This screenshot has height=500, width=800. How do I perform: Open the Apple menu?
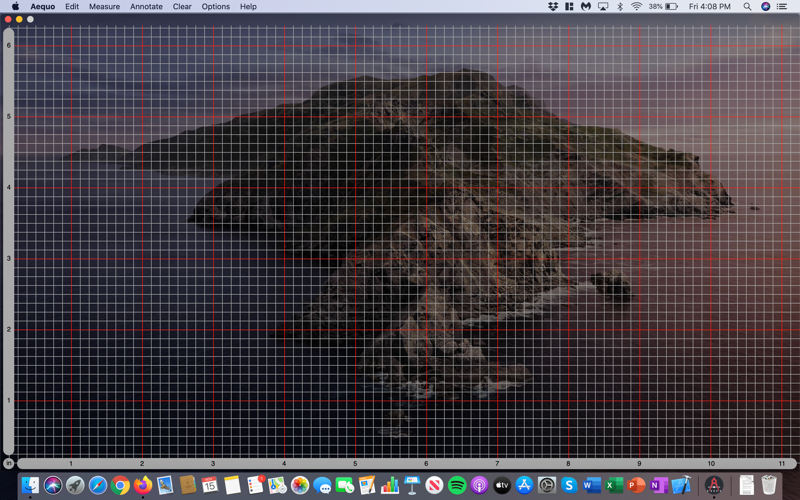point(15,6)
